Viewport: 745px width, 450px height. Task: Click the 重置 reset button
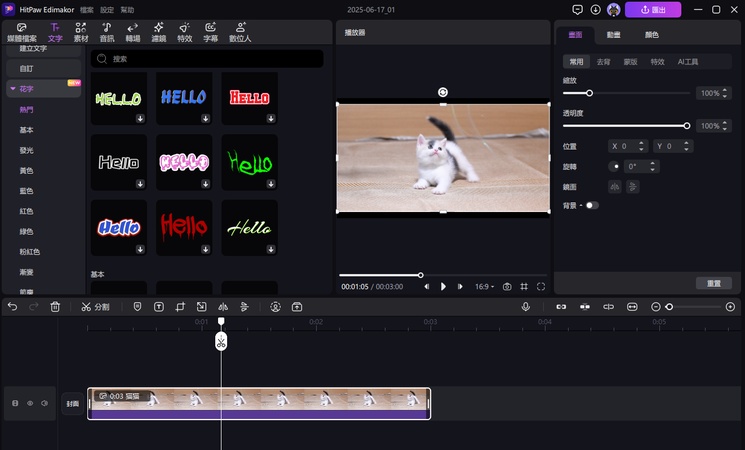coord(713,284)
